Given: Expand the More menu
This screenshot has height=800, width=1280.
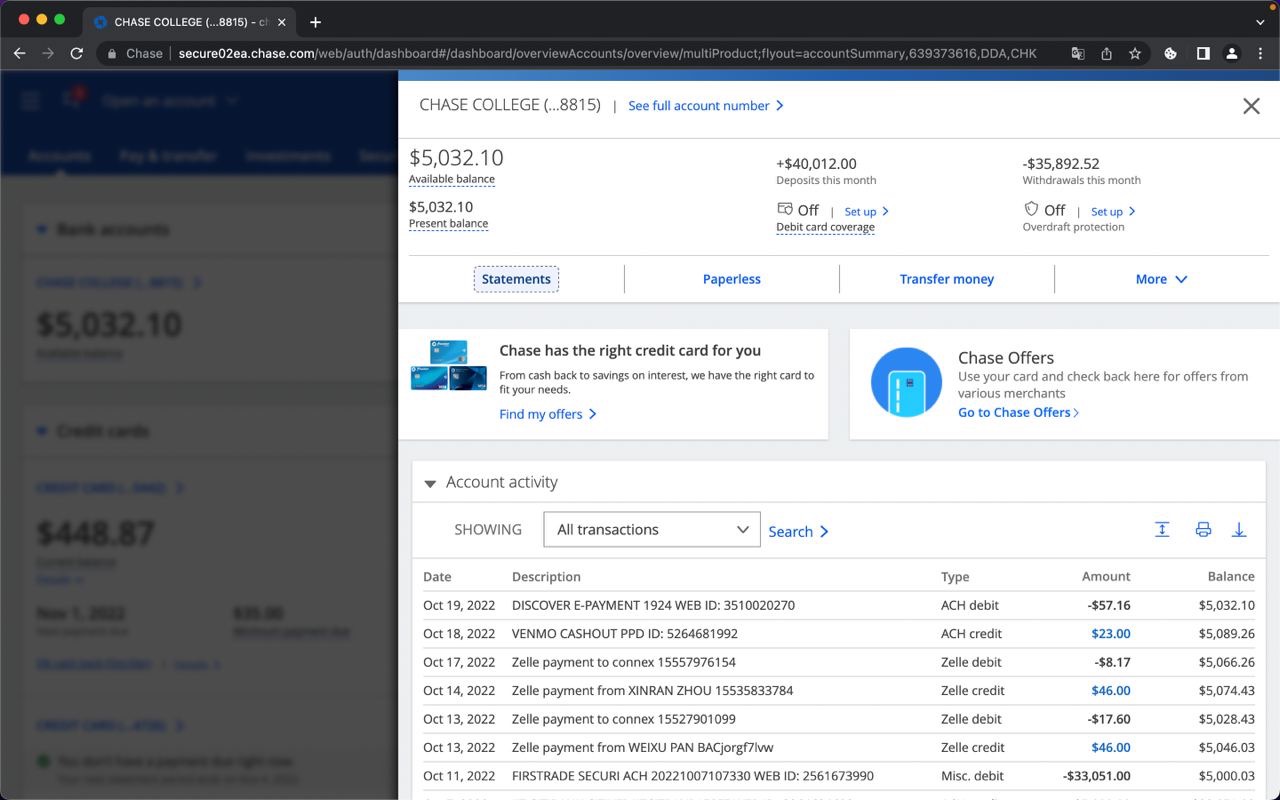Looking at the screenshot, I should (x=1161, y=279).
